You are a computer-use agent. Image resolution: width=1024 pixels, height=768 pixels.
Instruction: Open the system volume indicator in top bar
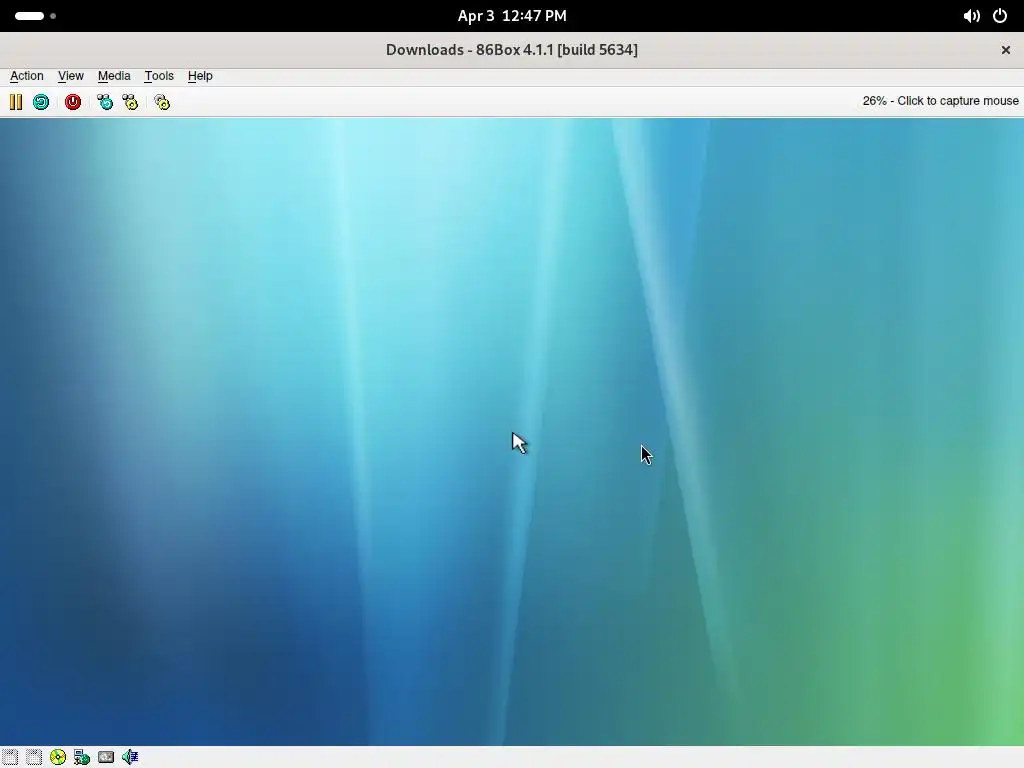click(971, 16)
